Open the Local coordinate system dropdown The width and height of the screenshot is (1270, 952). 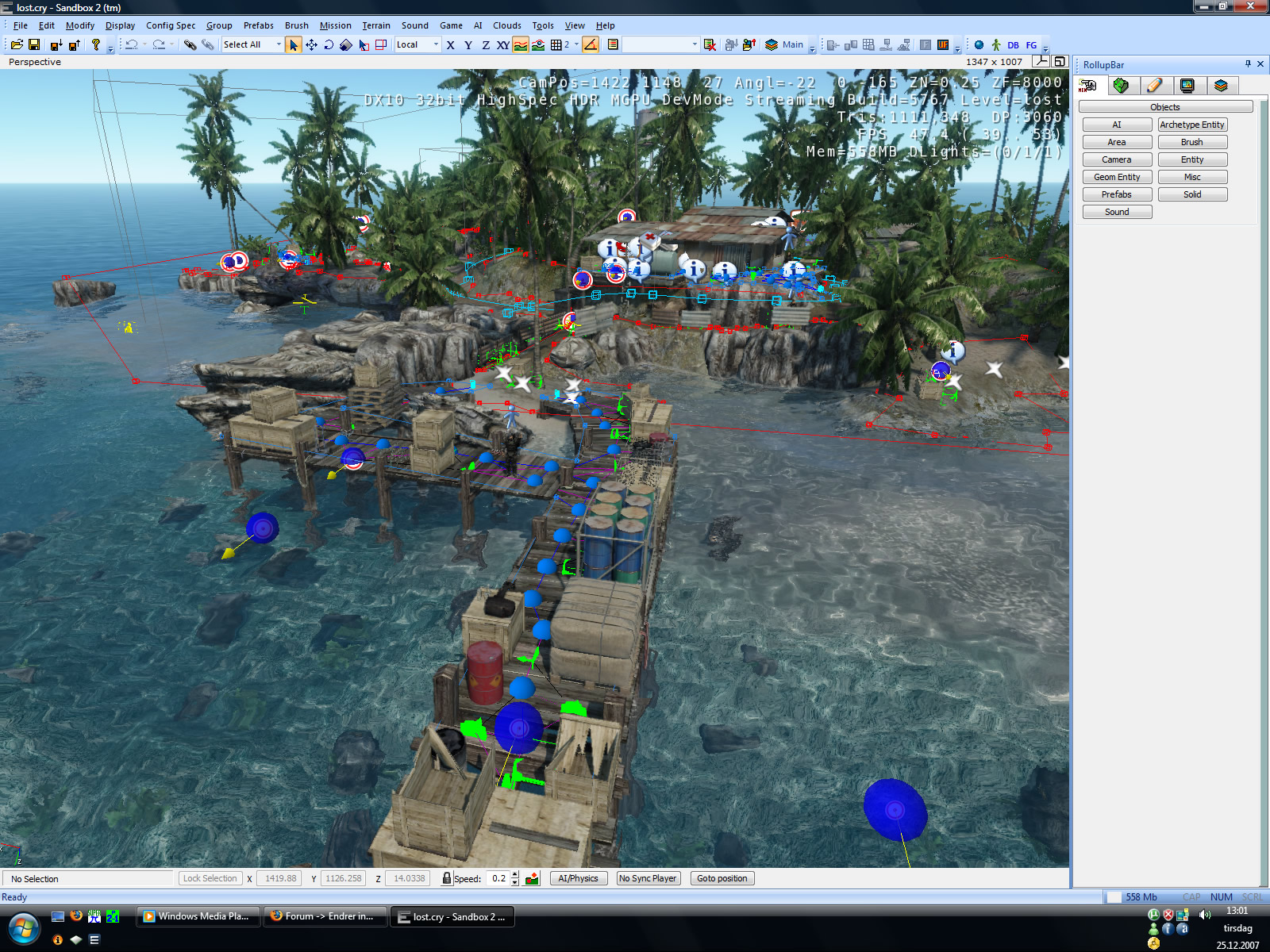point(418,45)
